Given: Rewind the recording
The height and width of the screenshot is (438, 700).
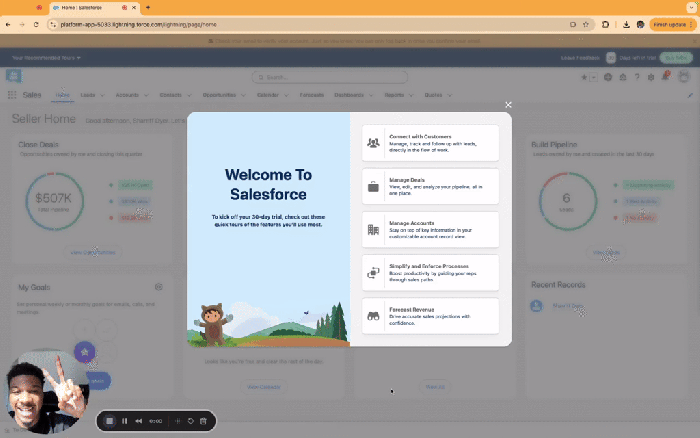Looking at the screenshot, I should click(x=139, y=421).
